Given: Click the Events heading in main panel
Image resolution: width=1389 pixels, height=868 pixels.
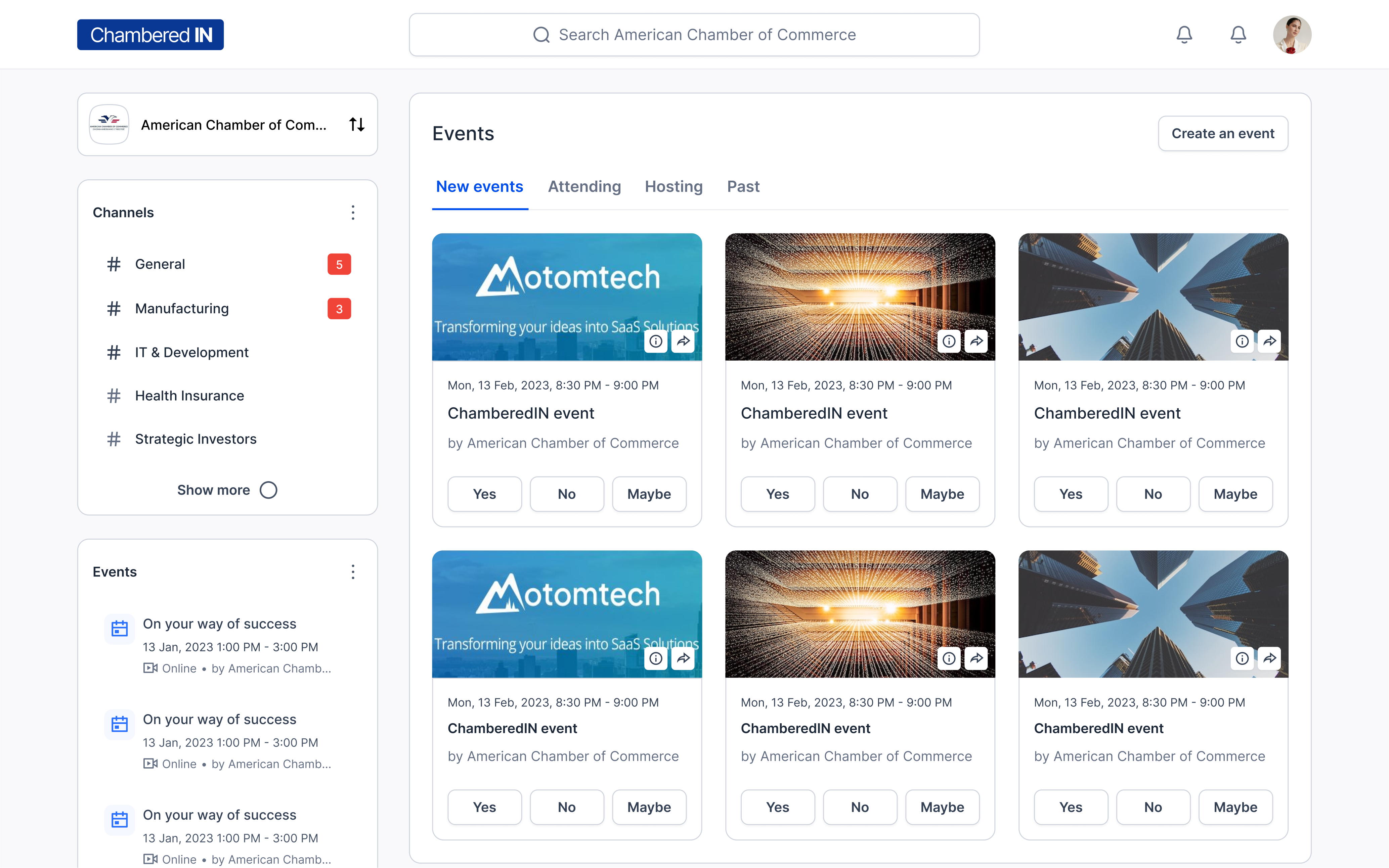Looking at the screenshot, I should click(x=463, y=133).
